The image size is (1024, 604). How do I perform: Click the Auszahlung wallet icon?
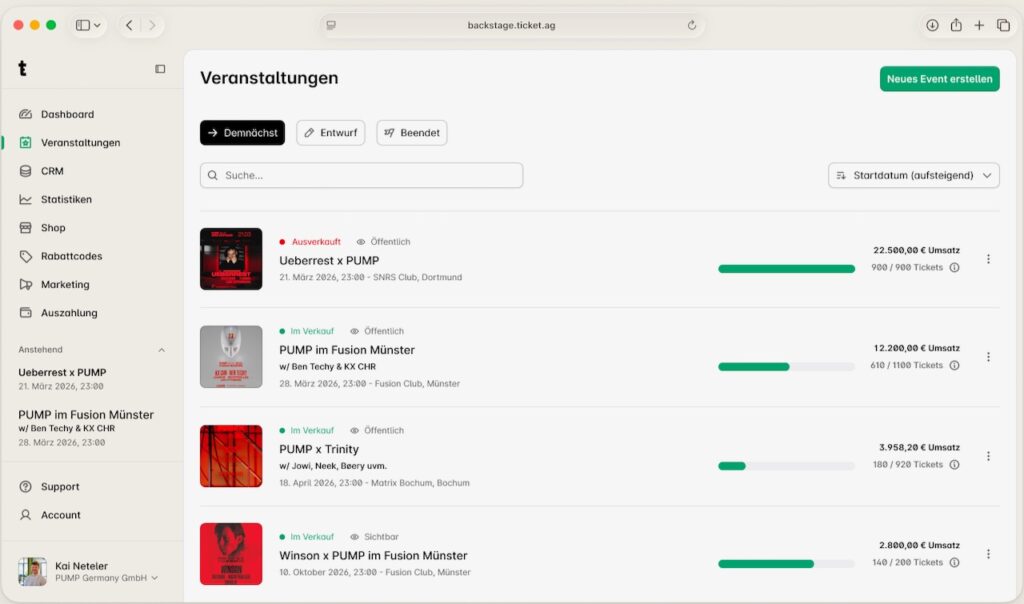26,313
